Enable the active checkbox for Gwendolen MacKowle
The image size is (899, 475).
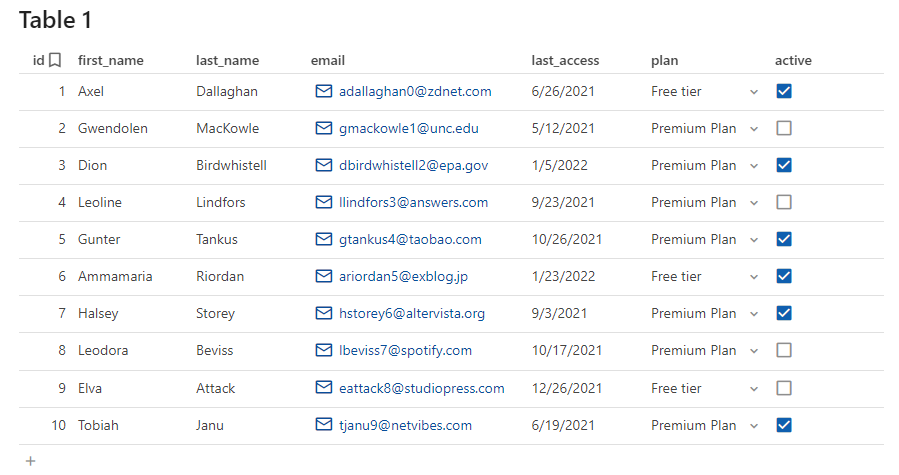[x=784, y=128]
